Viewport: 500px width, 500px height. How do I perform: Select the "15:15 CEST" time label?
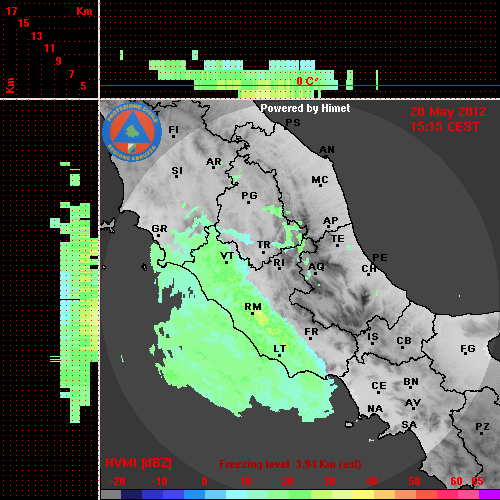(445, 127)
